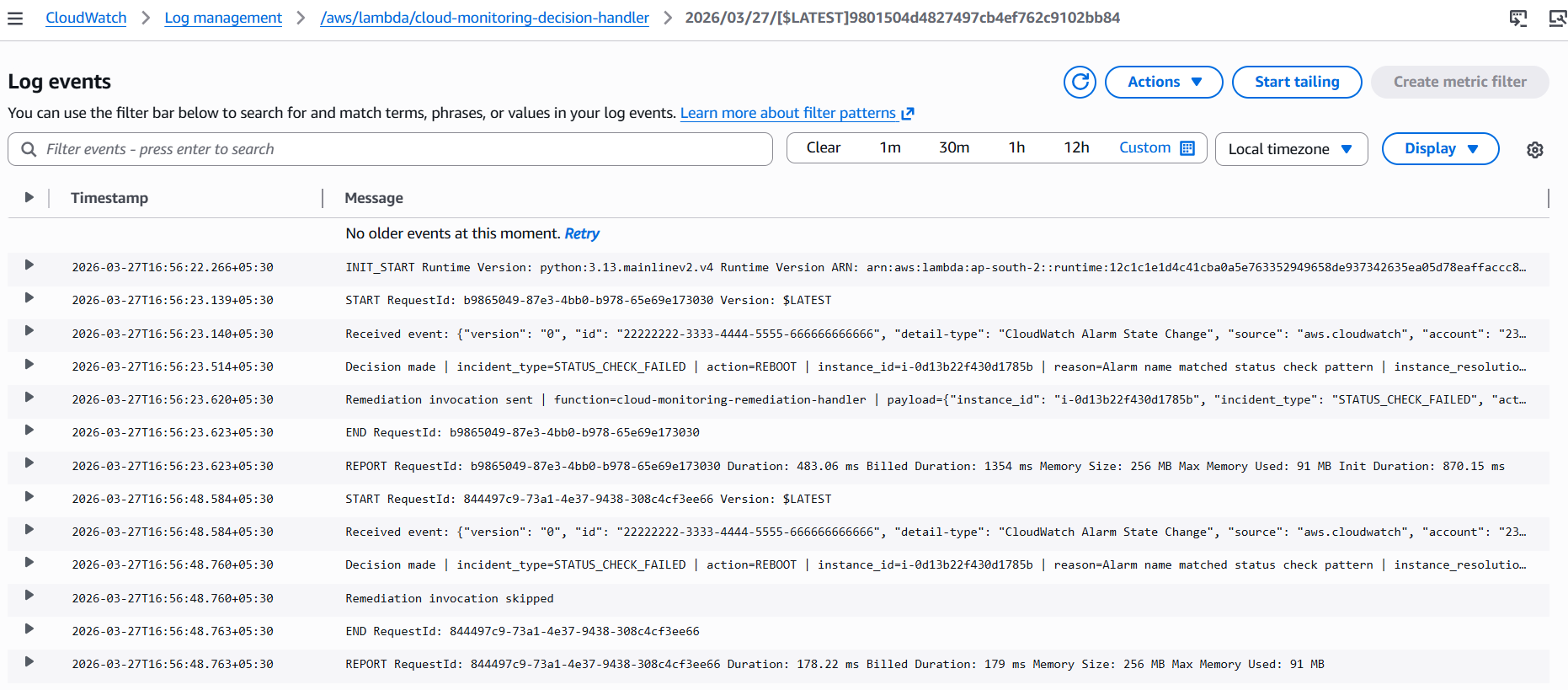Select the 1m time range
The height and width of the screenshot is (690, 1568).
tap(890, 147)
